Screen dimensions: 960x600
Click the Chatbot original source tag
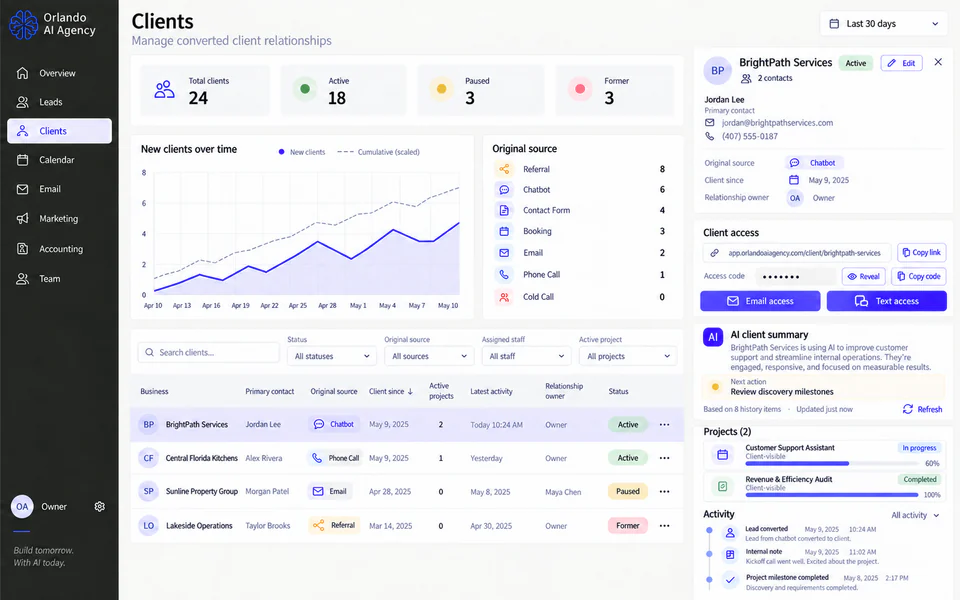[815, 163]
